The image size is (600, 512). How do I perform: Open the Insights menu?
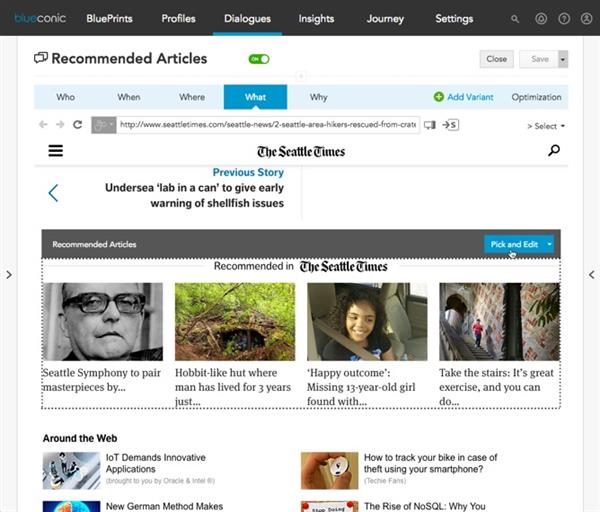pos(316,18)
